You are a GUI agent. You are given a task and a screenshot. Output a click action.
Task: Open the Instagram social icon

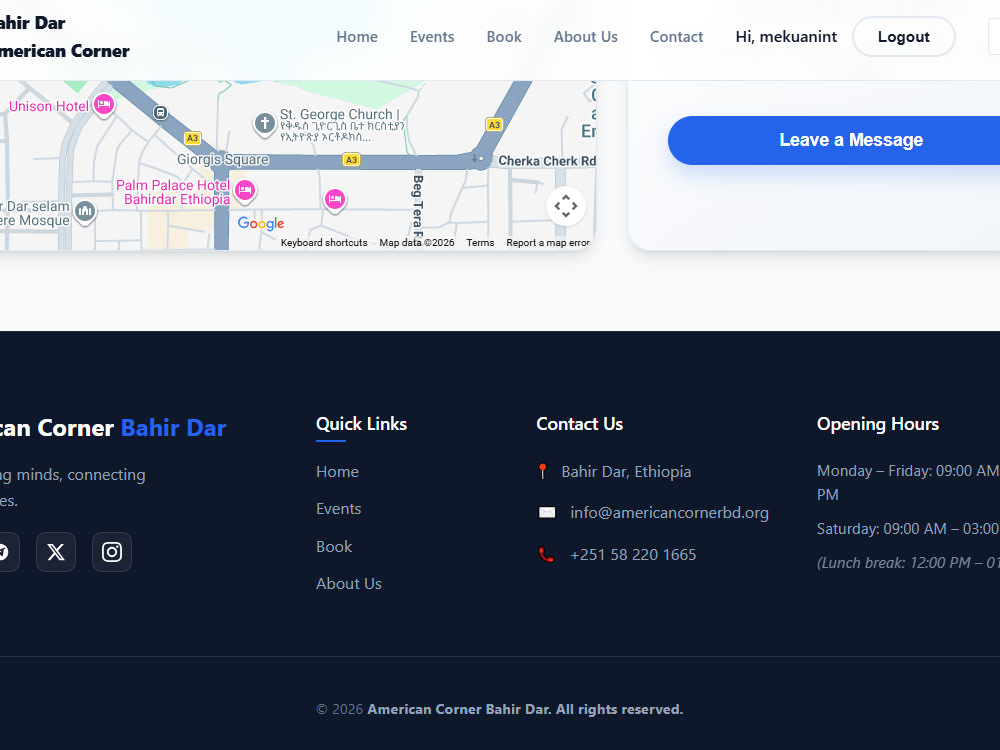point(112,552)
